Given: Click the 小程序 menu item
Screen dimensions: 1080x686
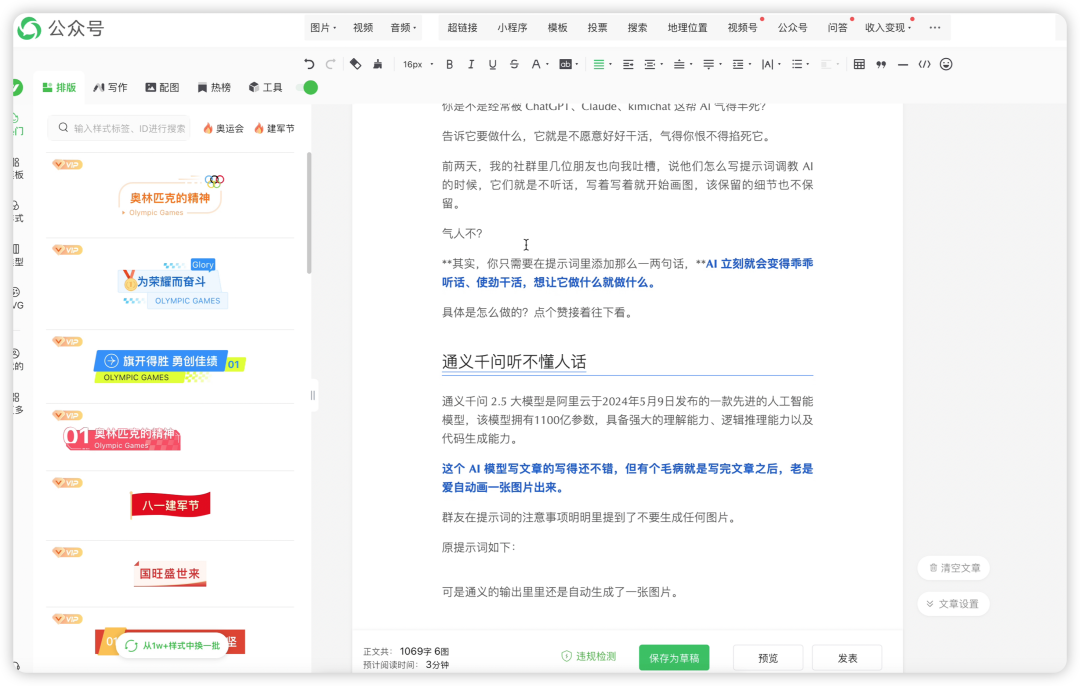Looking at the screenshot, I should coord(512,28).
